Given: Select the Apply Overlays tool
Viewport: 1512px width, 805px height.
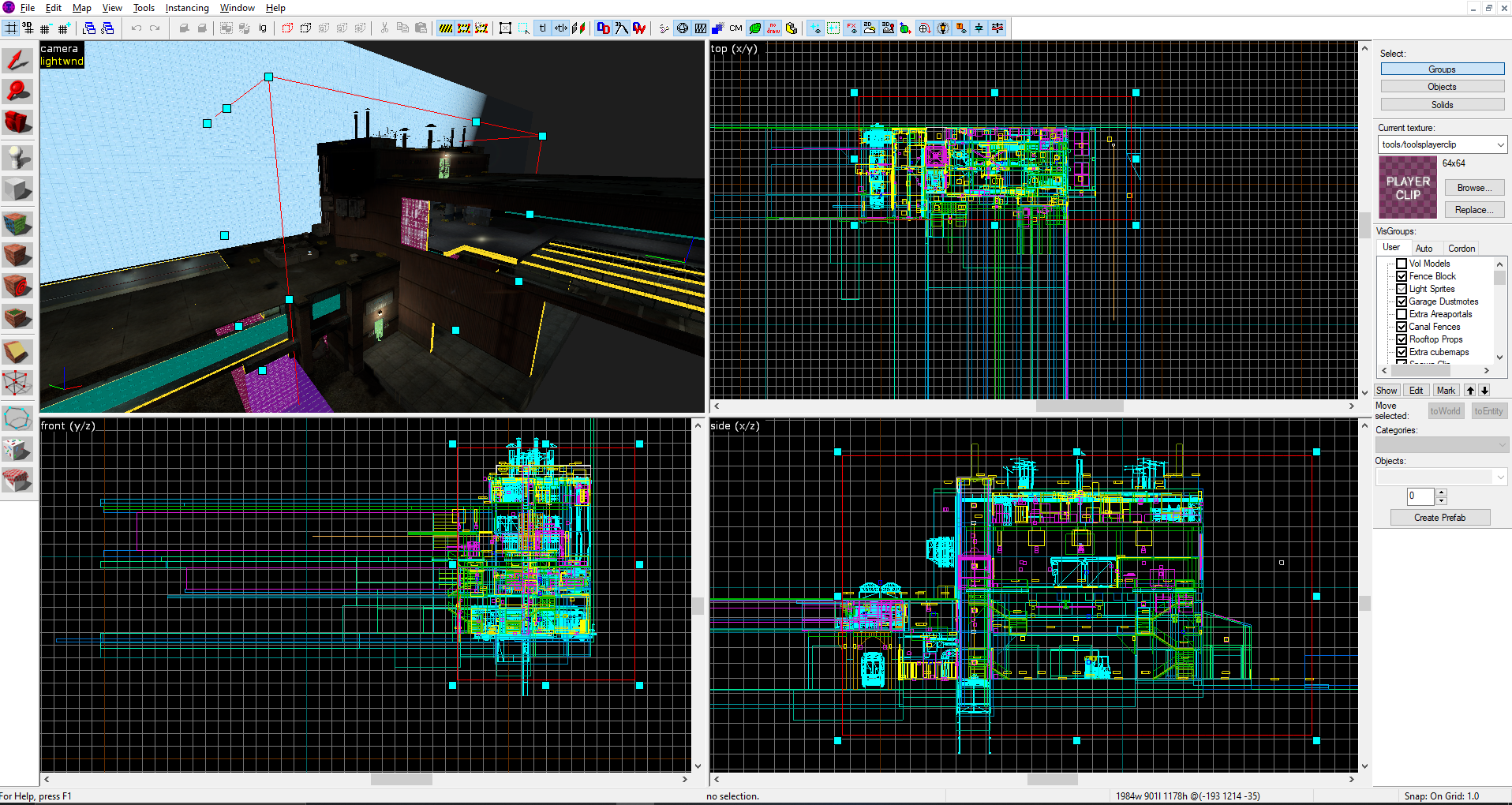Looking at the screenshot, I should click(18, 318).
